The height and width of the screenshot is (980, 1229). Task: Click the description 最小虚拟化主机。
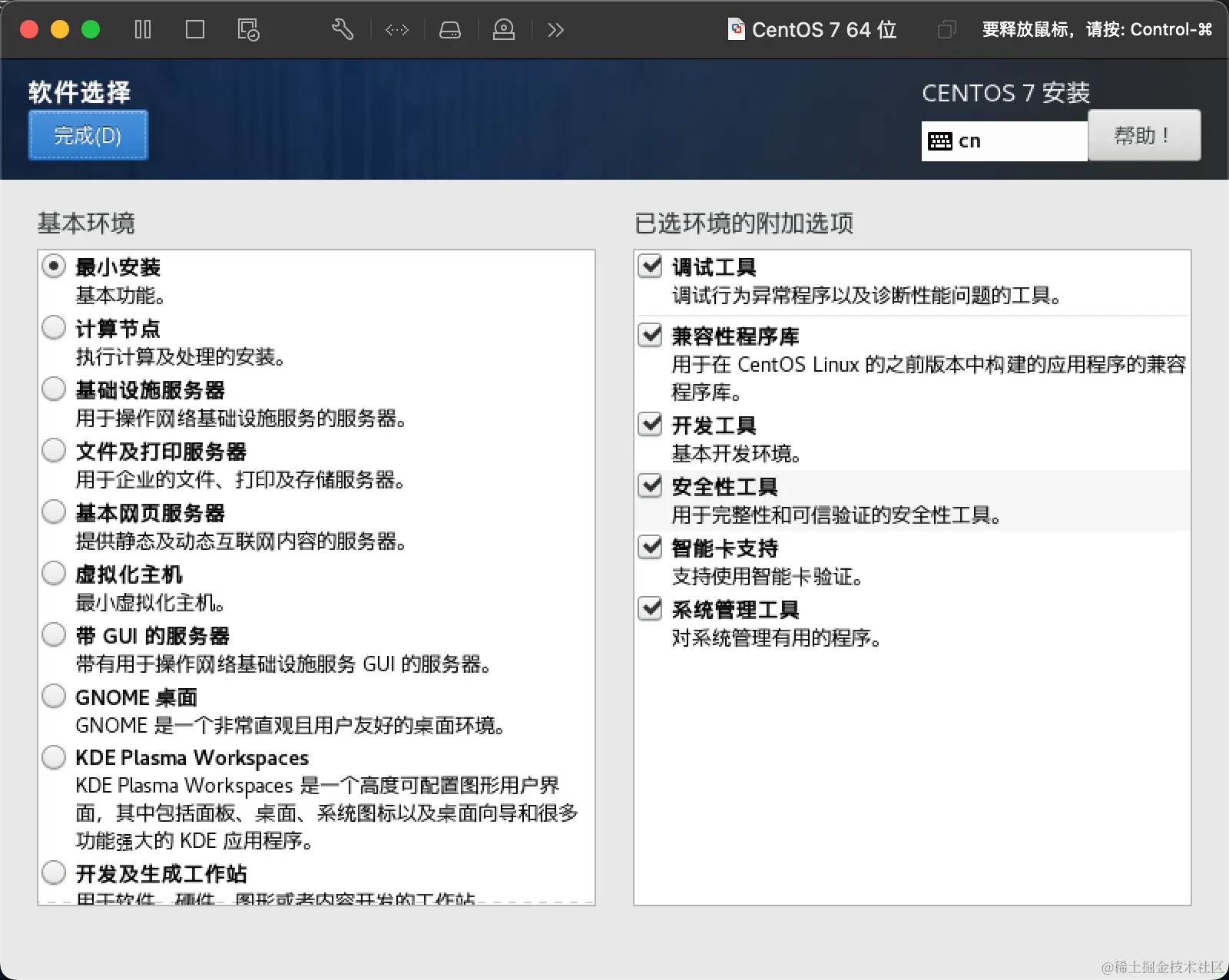[x=151, y=603]
